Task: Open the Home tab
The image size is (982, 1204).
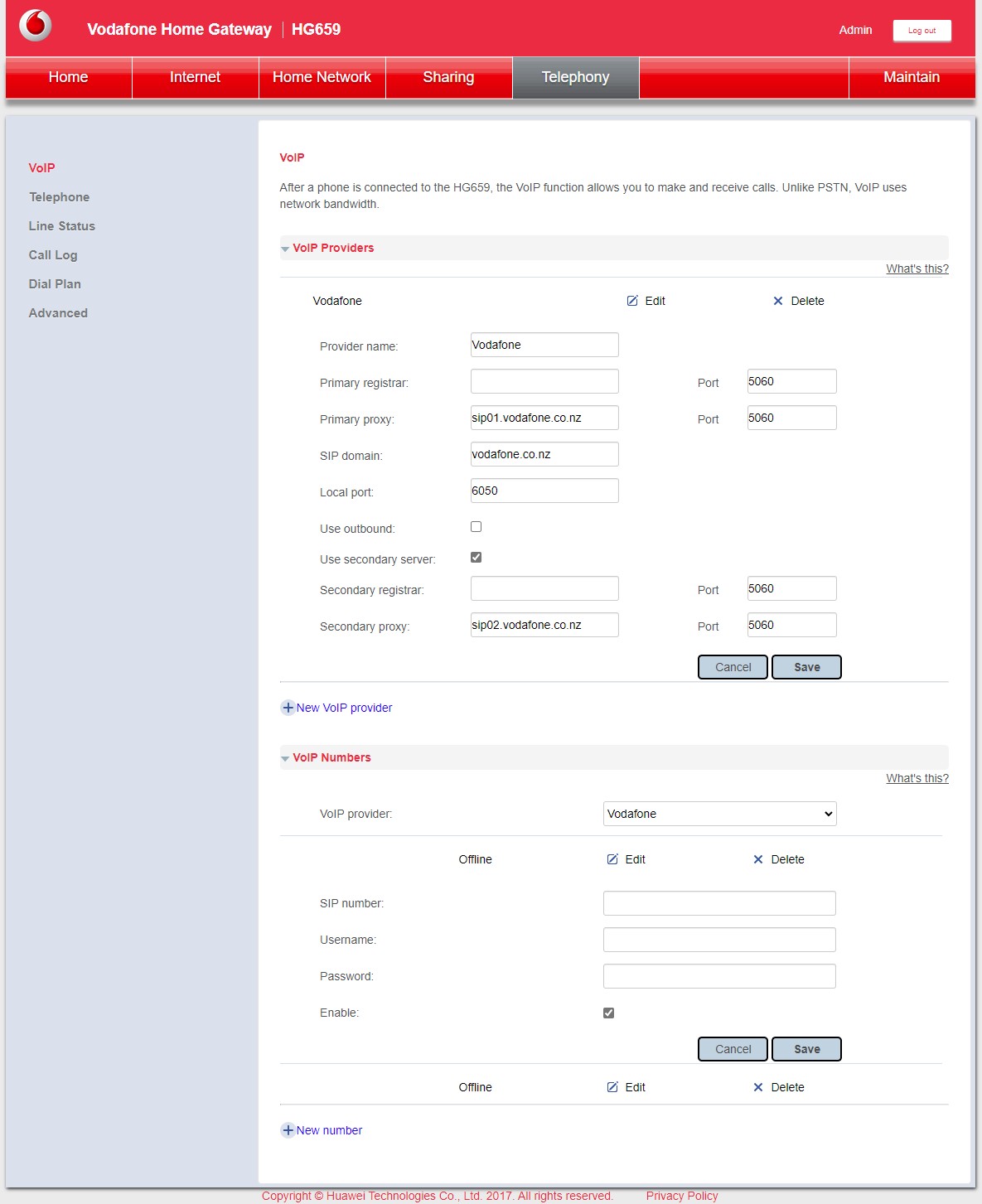Action: (x=69, y=77)
